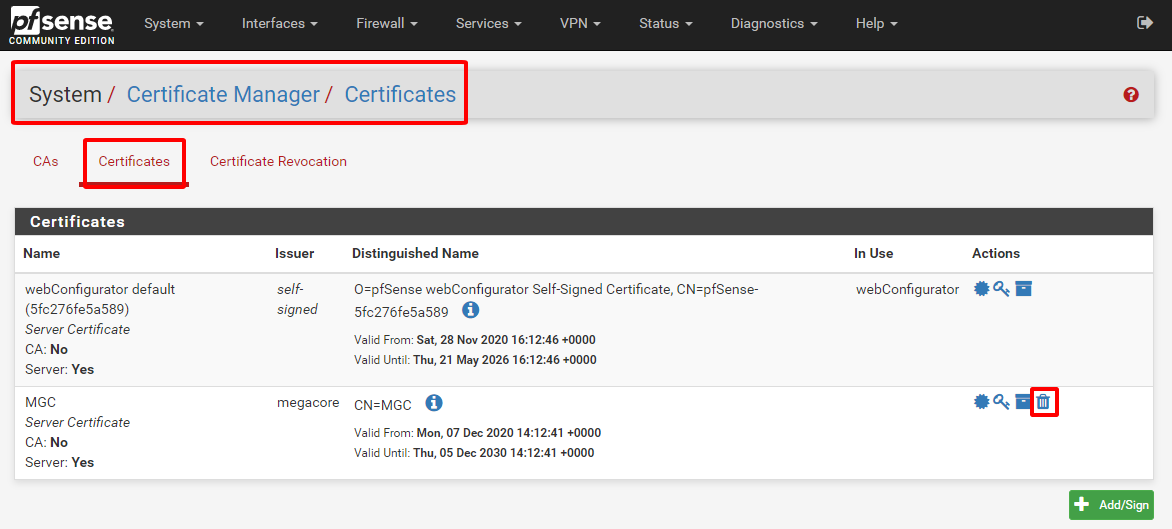Click the logout icon in navbar
Viewport: 1172px width, 529px height.
[1144, 23]
